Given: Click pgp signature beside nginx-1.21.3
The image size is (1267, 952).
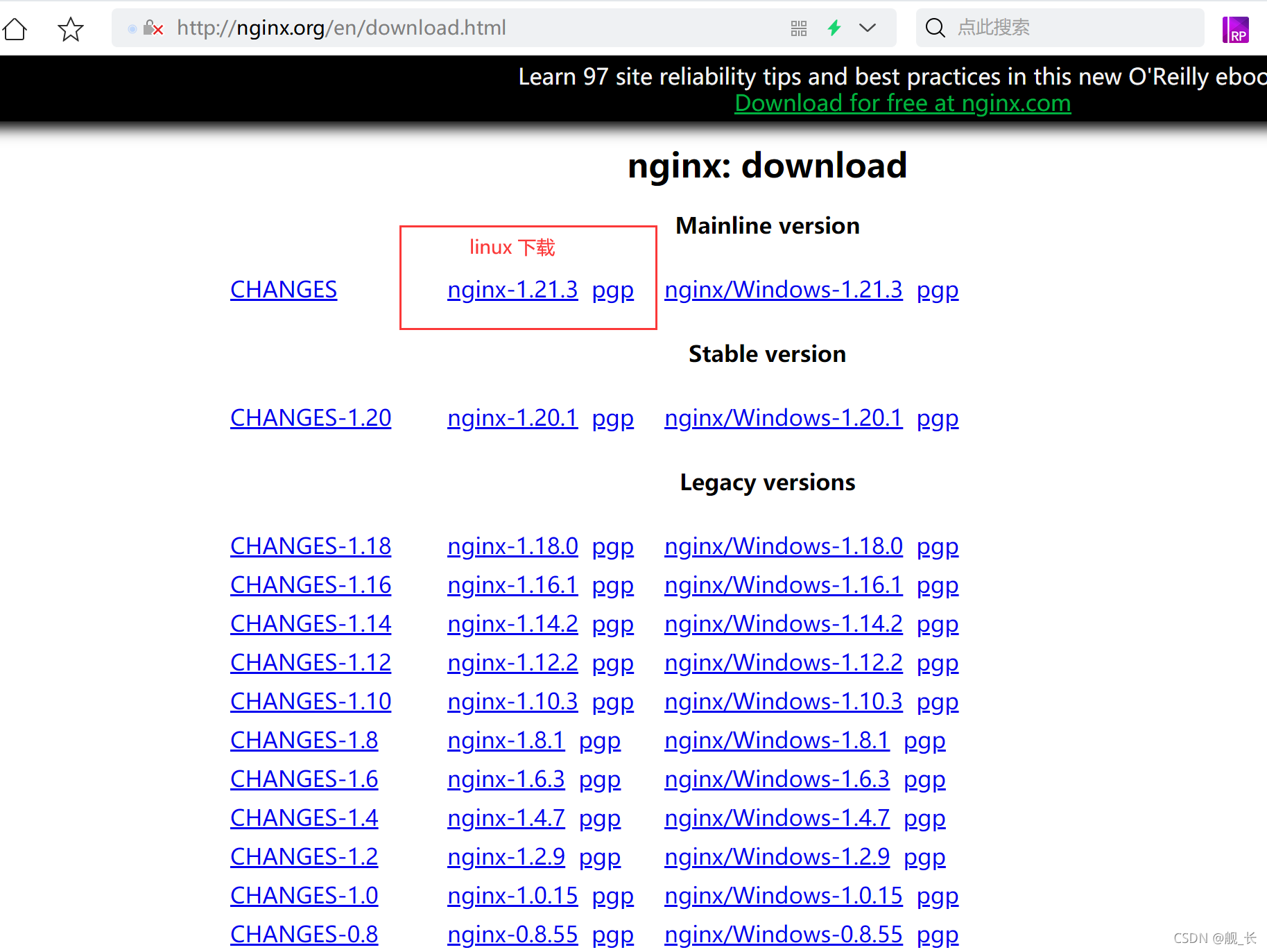Looking at the screenshot, I should pyautogui.click(x=612, y=289).
